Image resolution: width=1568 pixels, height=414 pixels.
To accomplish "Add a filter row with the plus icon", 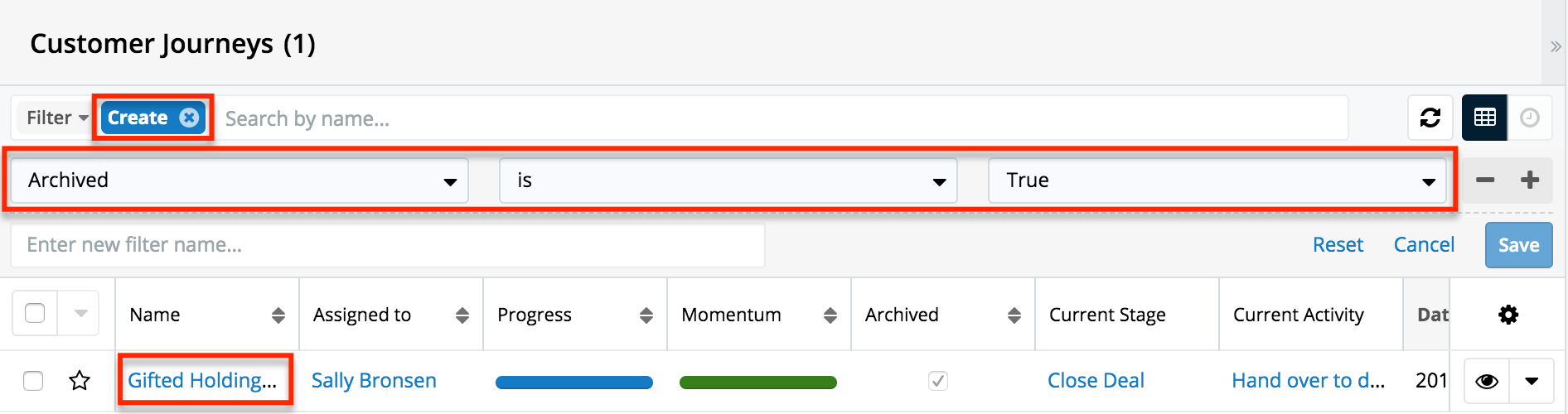I will (1530, 180).
